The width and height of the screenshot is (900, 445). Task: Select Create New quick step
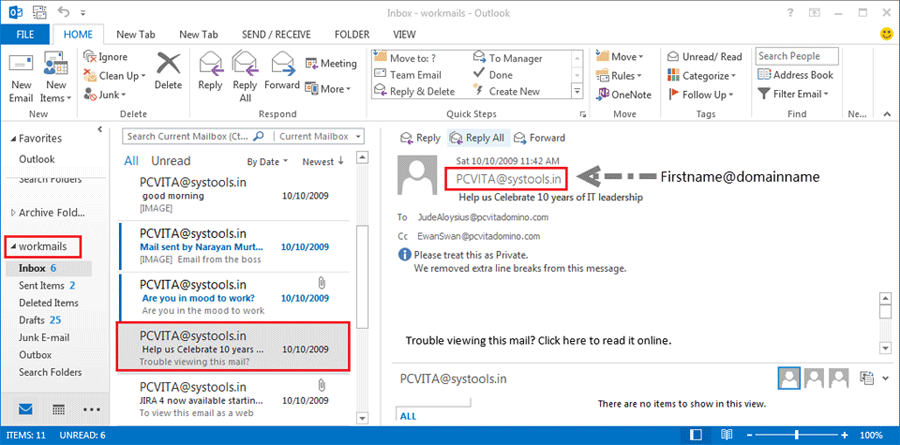[506, 91]
